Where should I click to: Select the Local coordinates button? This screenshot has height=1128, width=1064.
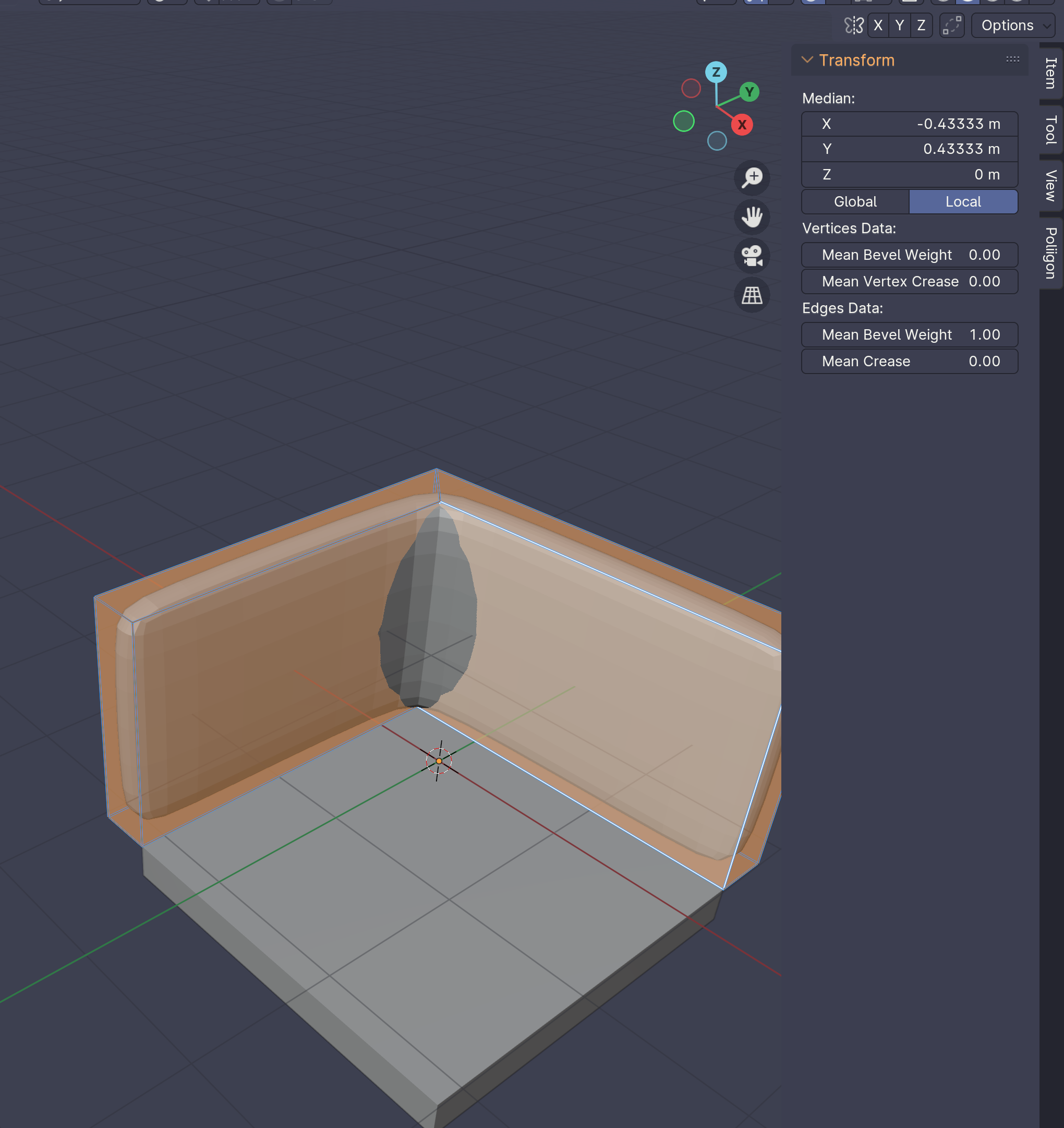(x=962, y=201)
